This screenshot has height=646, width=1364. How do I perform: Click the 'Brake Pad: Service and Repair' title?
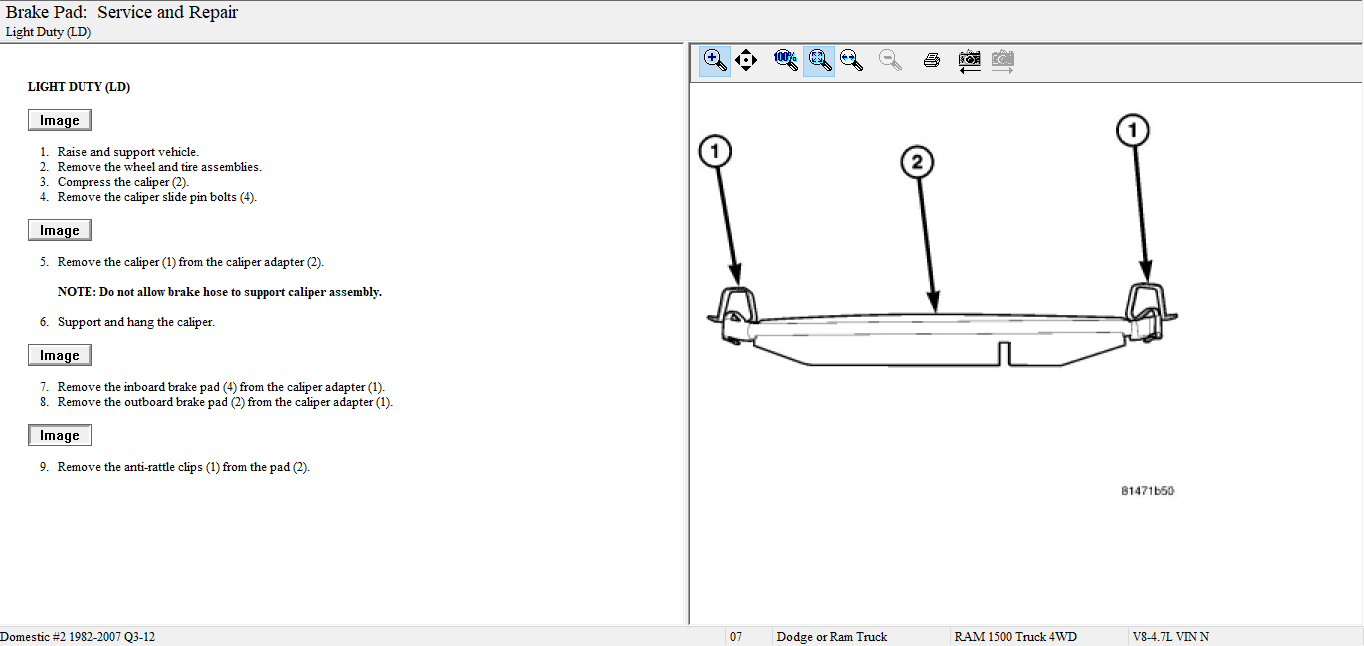122,13
